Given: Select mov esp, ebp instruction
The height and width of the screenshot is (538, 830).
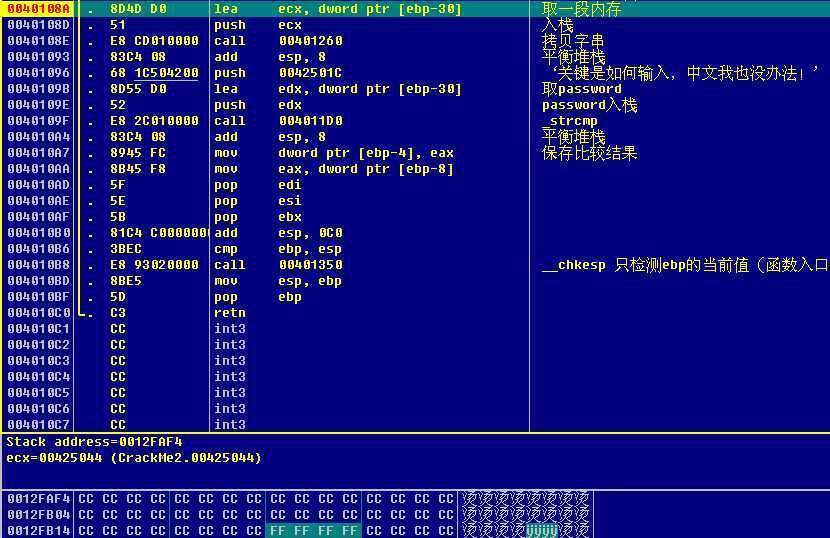Looking at the screenshot, I should [278, 281].
